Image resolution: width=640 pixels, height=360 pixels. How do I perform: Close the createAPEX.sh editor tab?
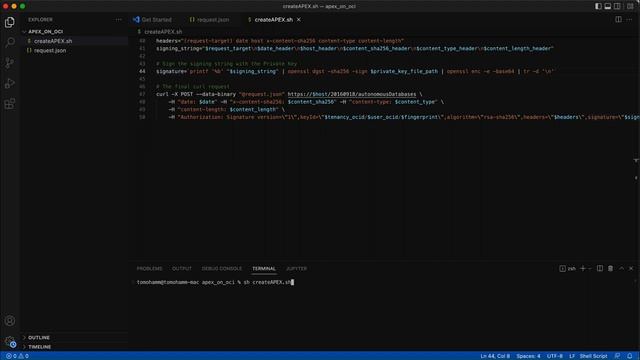point(299,20)
